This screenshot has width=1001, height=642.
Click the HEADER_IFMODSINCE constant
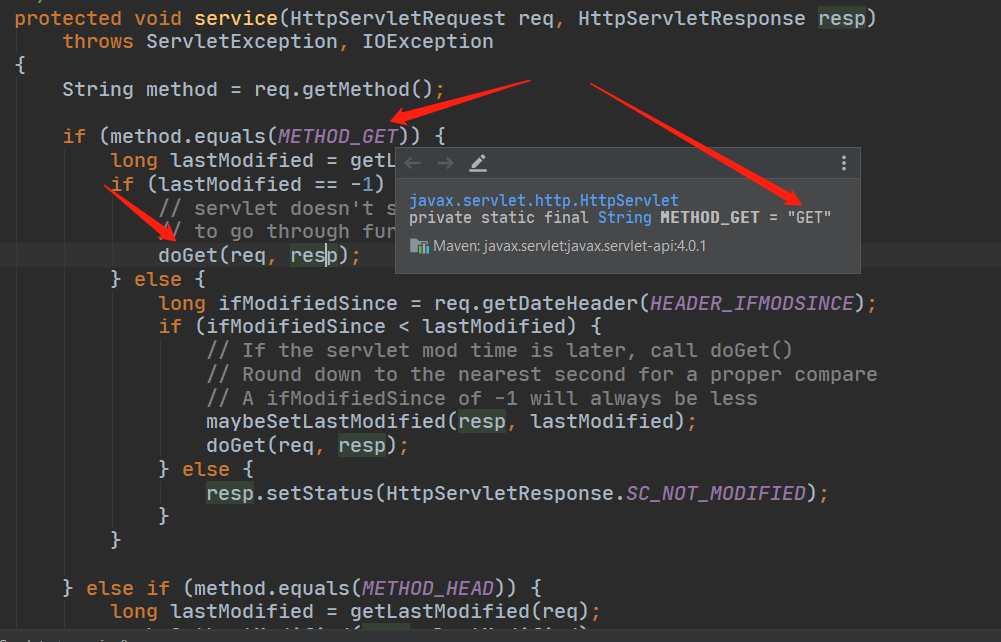click(751, 303)
